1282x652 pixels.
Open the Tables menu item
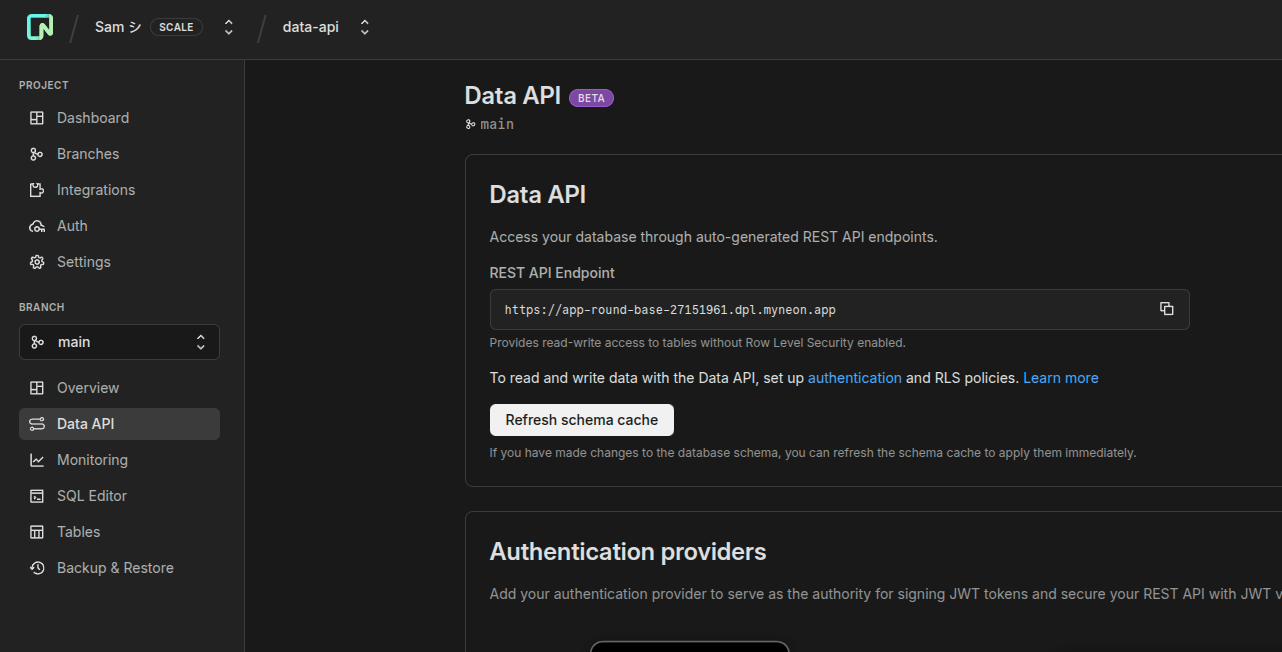point(78,532)
